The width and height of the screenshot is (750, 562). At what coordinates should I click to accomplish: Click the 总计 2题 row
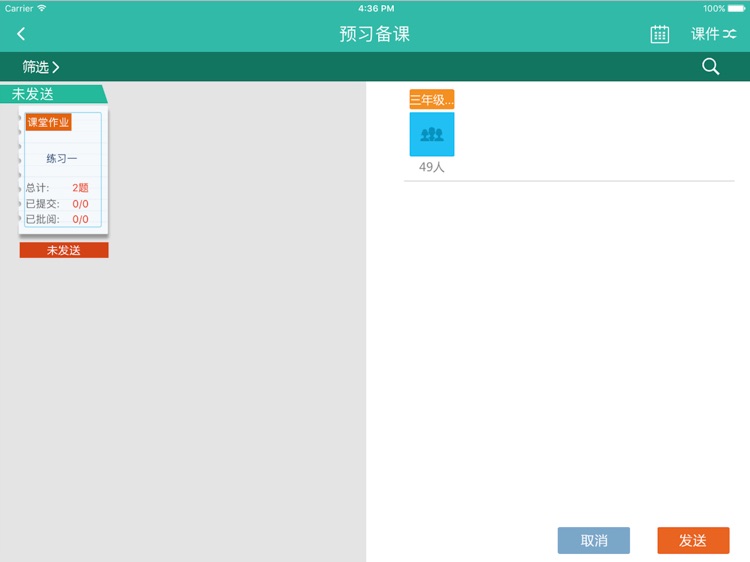(57, 187)
